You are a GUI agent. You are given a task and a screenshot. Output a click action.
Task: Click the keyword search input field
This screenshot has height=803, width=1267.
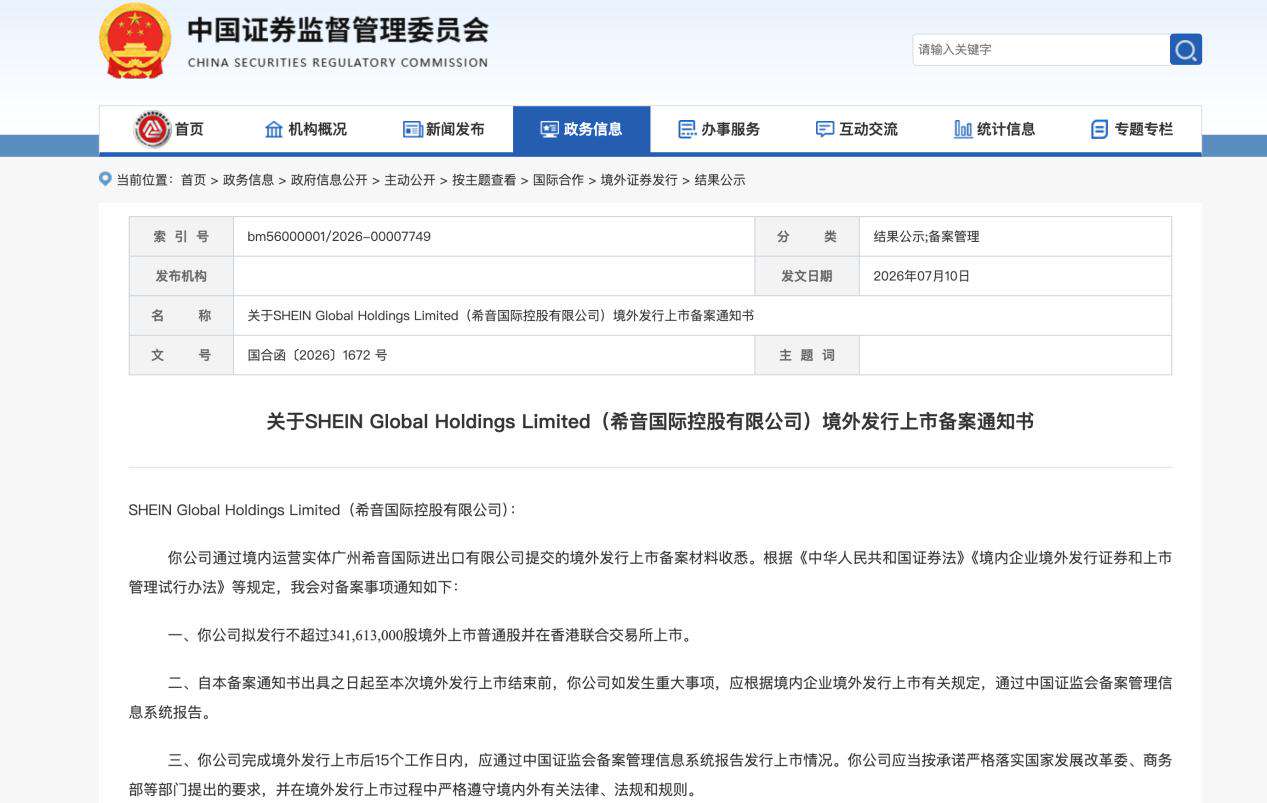[x=1041, y=49]
